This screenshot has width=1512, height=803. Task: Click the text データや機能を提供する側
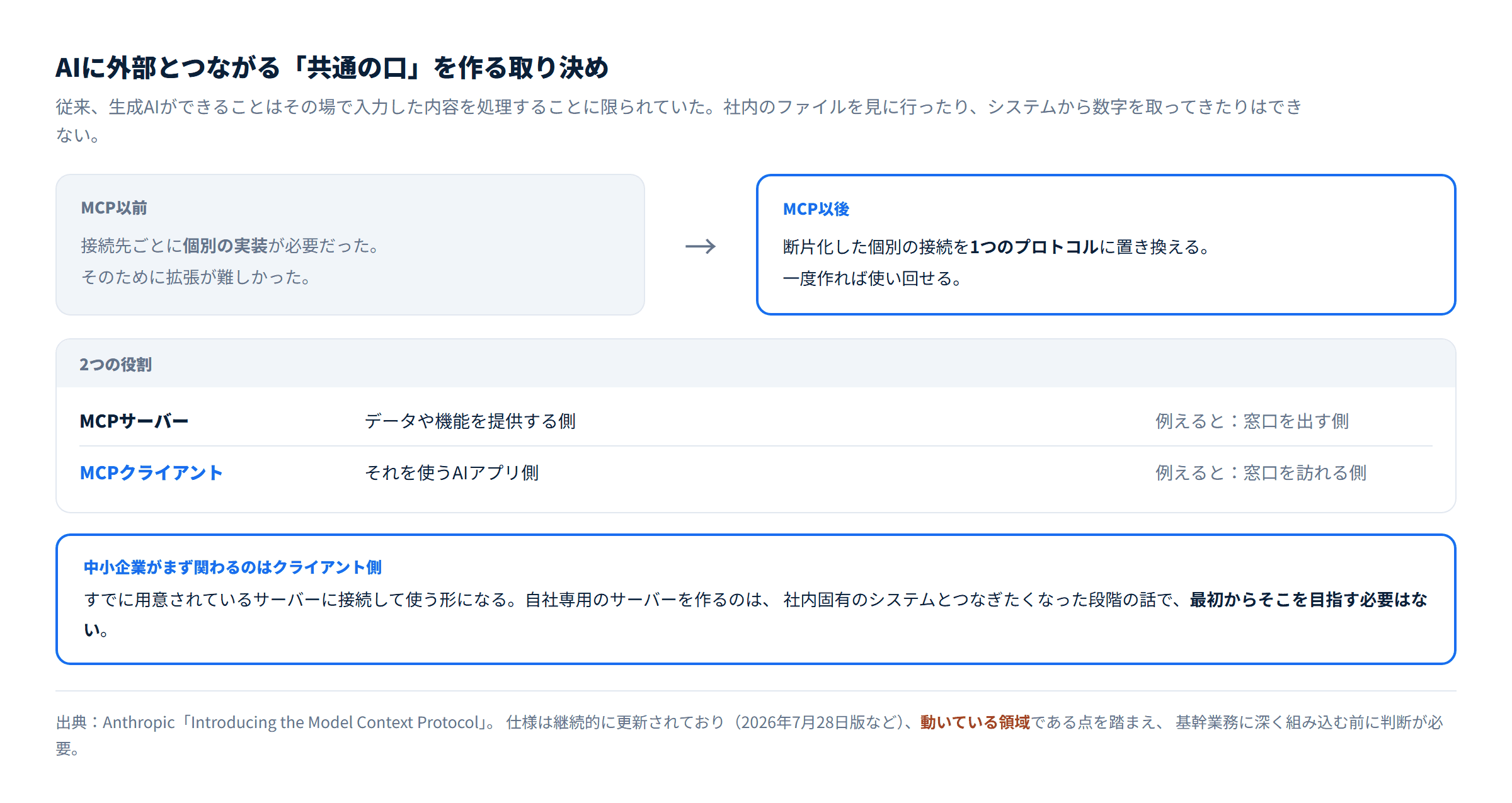point(470,421)
